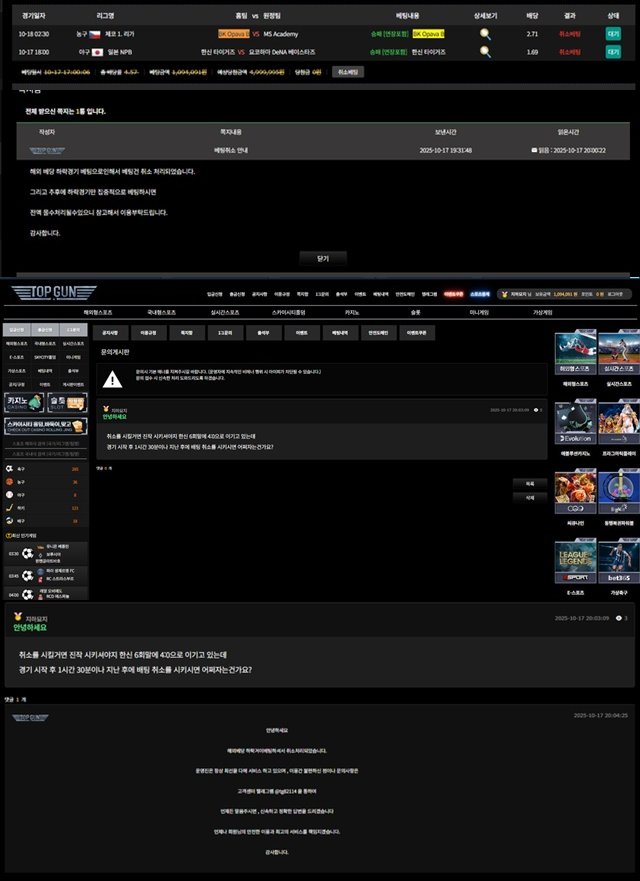Image resolution: width=640 pixels, height=881 pixels.
Task: Click the baseball icon in sports list
Action: [x=10, y=494]
